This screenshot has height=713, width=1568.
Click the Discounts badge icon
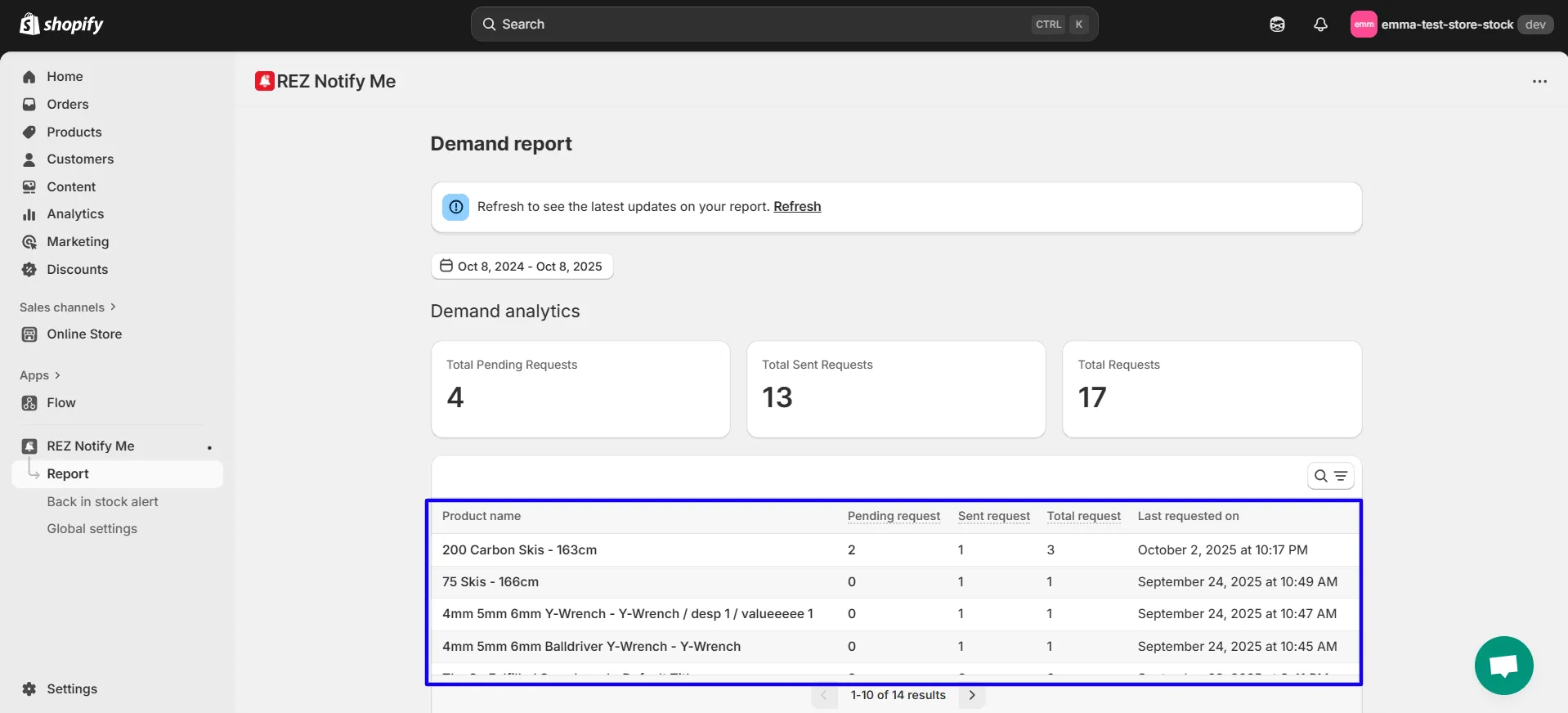29,270
